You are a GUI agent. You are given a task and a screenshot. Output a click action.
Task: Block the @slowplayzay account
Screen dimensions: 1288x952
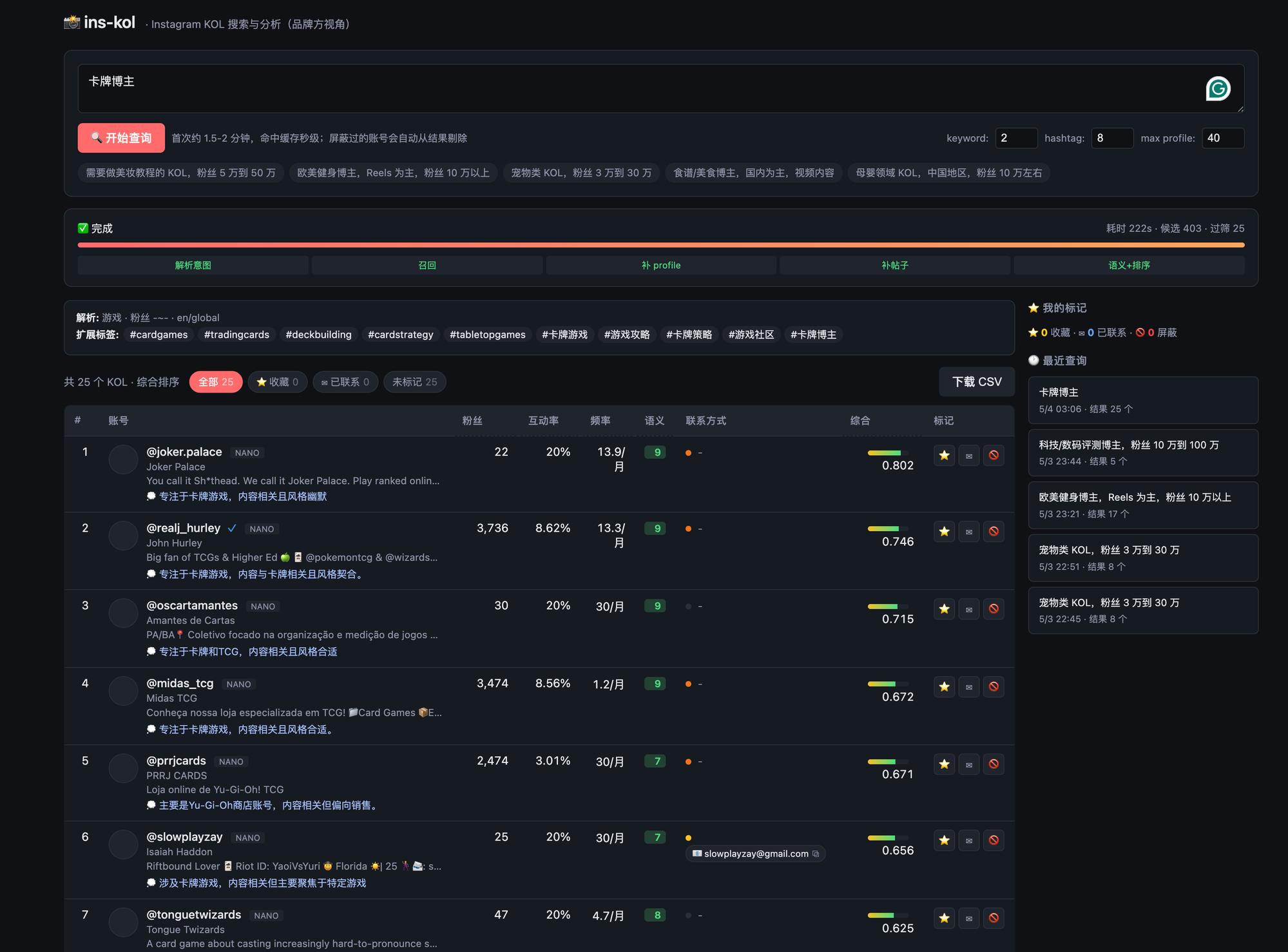[994, 840]
